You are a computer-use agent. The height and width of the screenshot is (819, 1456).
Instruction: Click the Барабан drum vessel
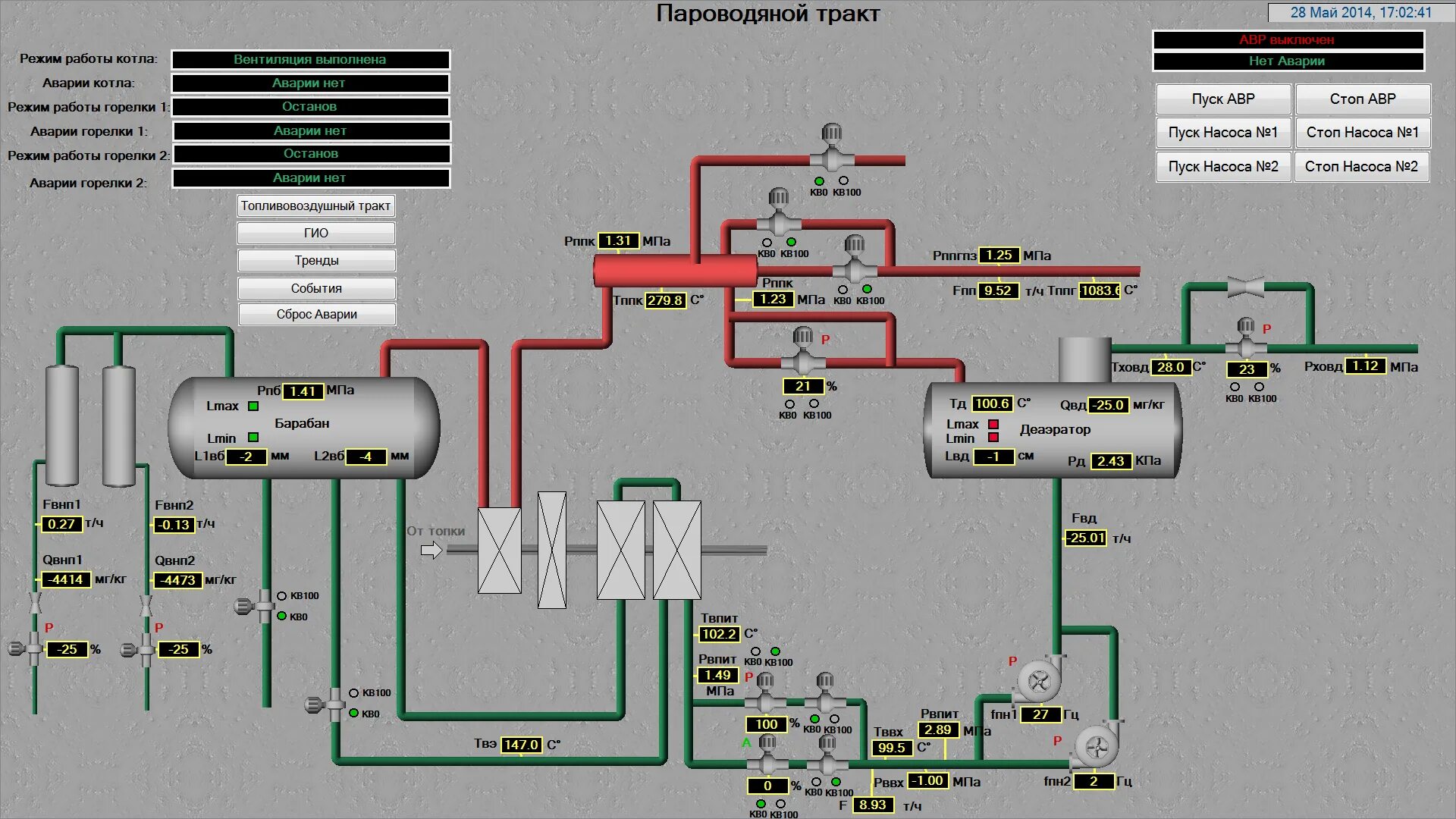click(303, 425)
